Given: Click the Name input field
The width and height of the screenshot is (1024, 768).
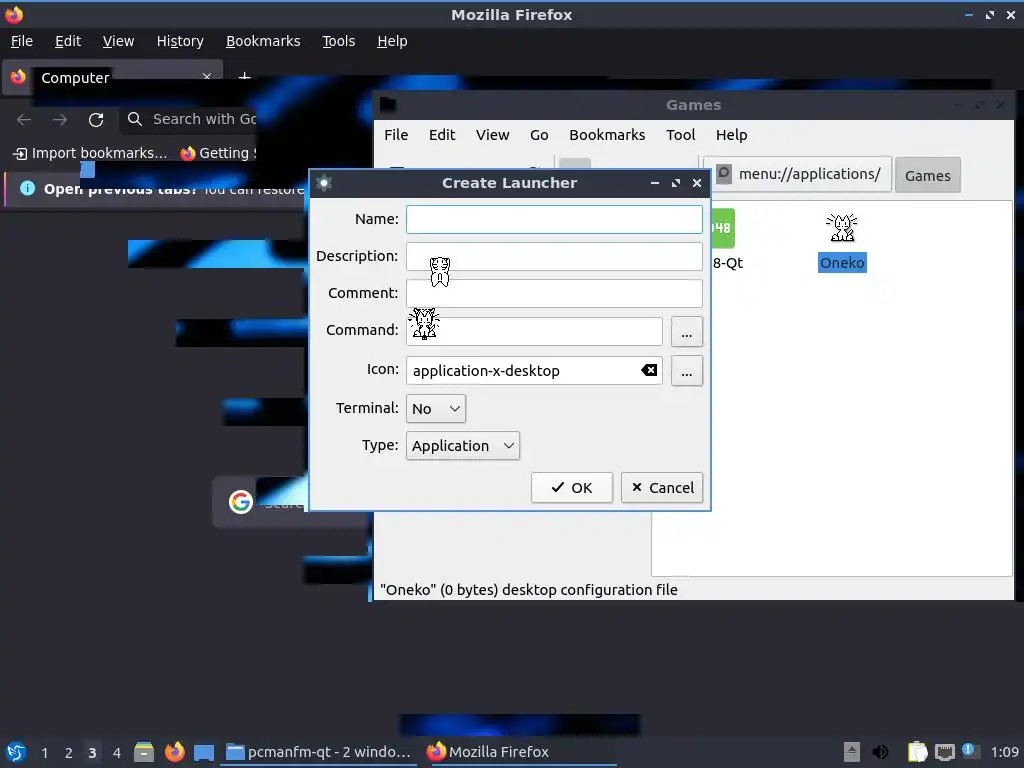Looking at the screenshot, I should 554,219.
